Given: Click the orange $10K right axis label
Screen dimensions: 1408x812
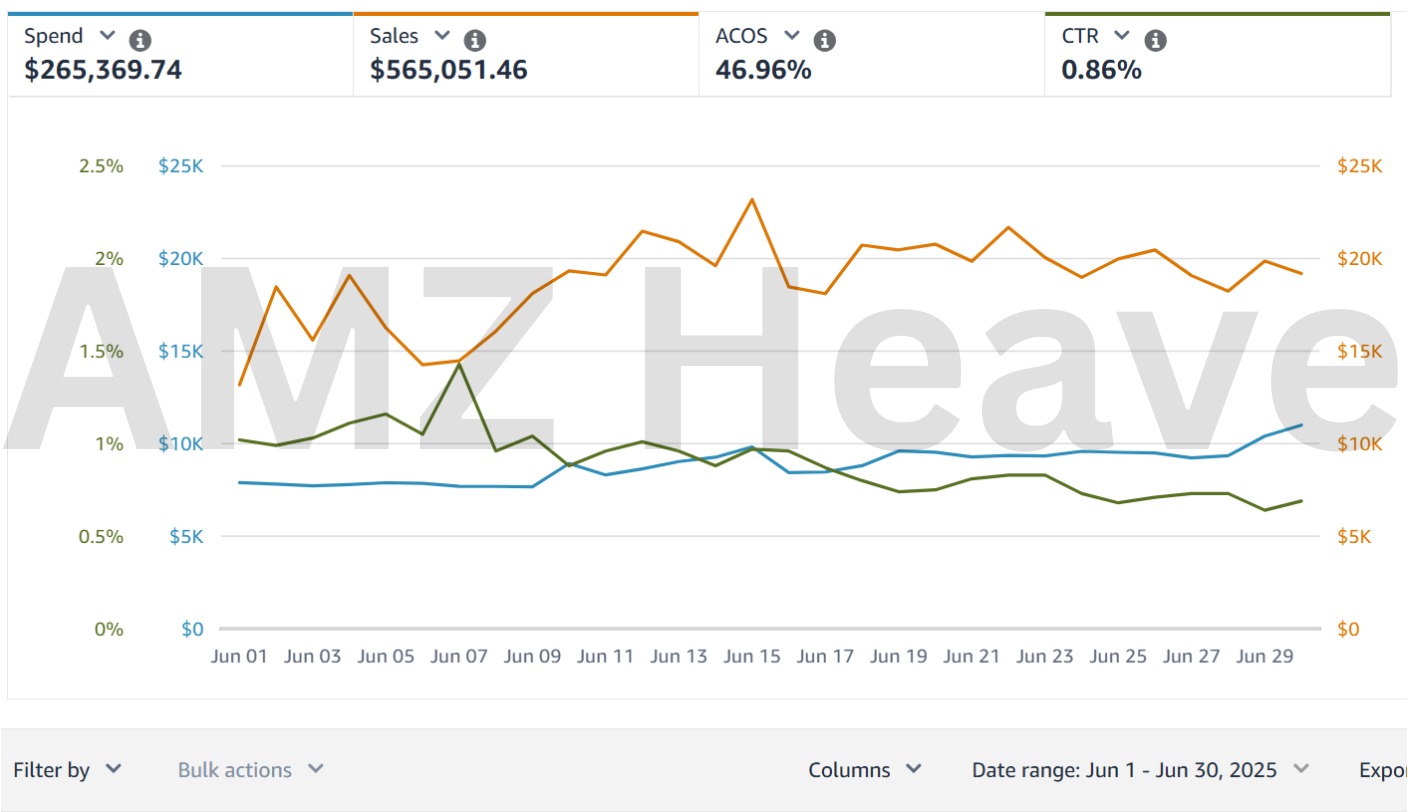Looking at the screenshot, I should pos(1360,444).
